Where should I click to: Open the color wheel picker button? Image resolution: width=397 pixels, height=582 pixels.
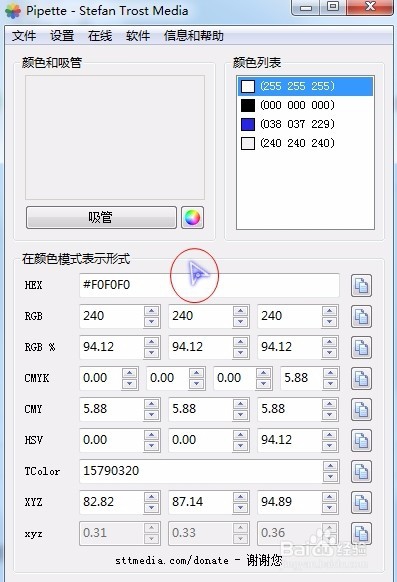[x=192, y=218]
